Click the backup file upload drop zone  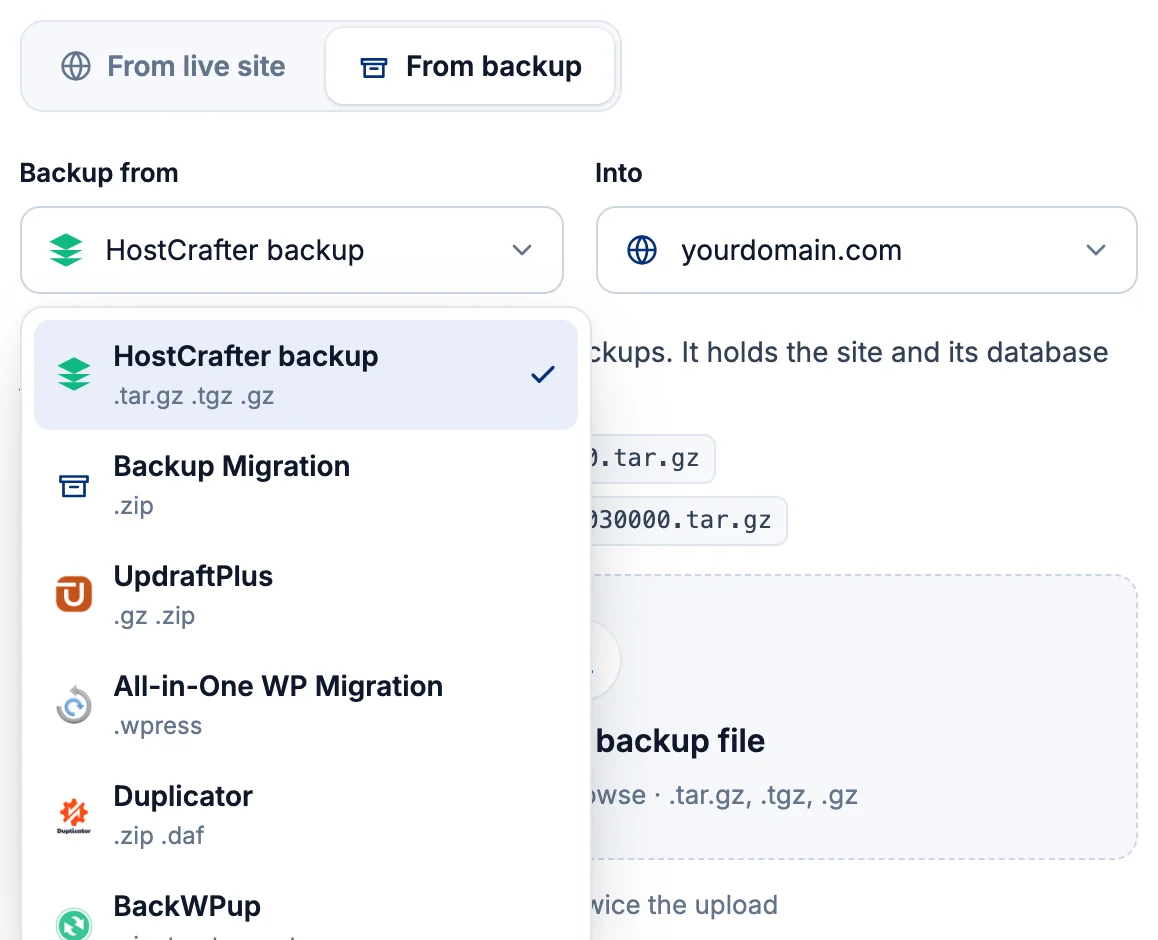(x=864, y=716)
